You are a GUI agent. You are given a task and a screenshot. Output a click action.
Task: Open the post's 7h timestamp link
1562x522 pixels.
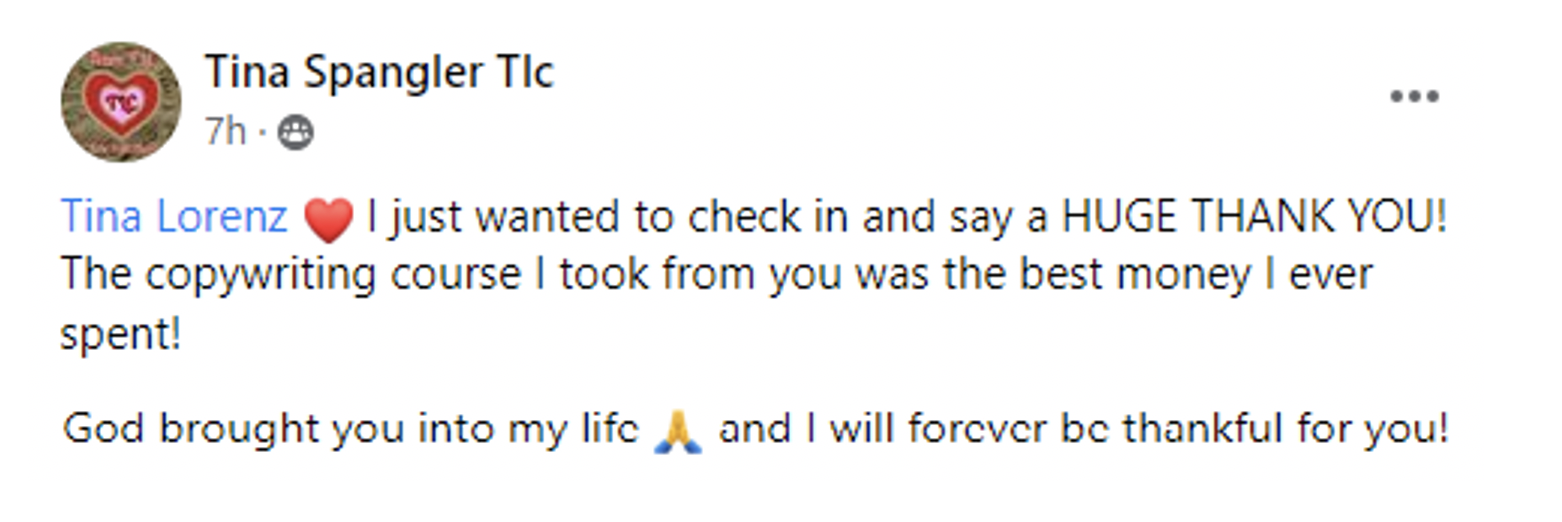(225, 131)
